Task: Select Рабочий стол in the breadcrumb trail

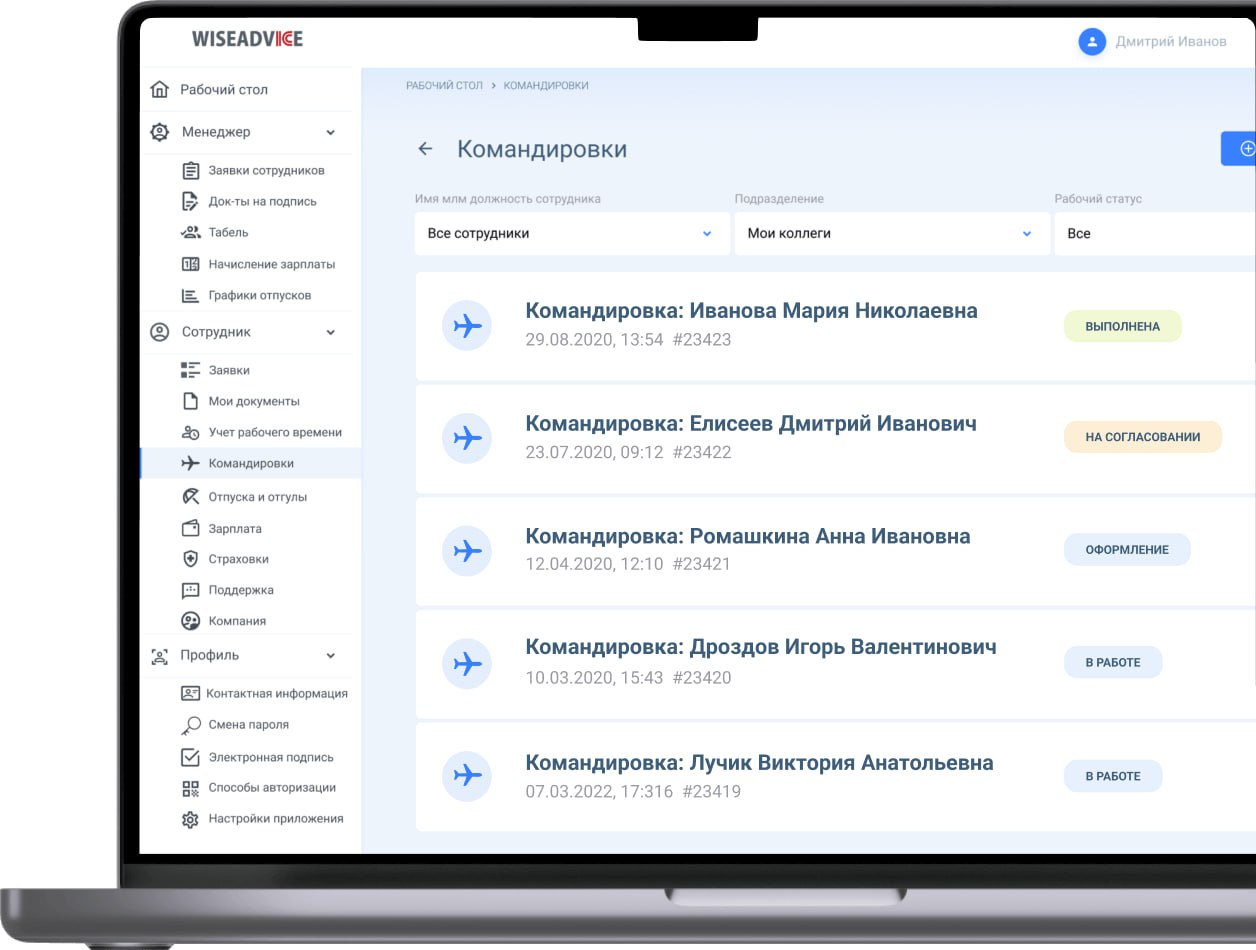Action: coord(443,85)
